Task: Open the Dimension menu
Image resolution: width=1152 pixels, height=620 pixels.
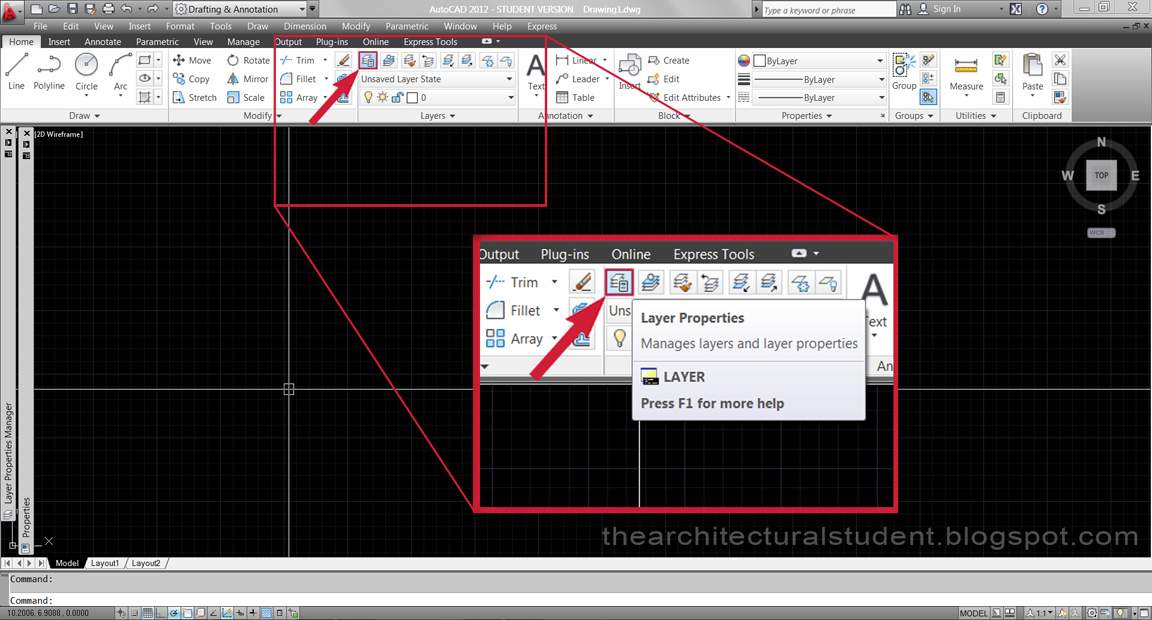Action: [305, 26]
